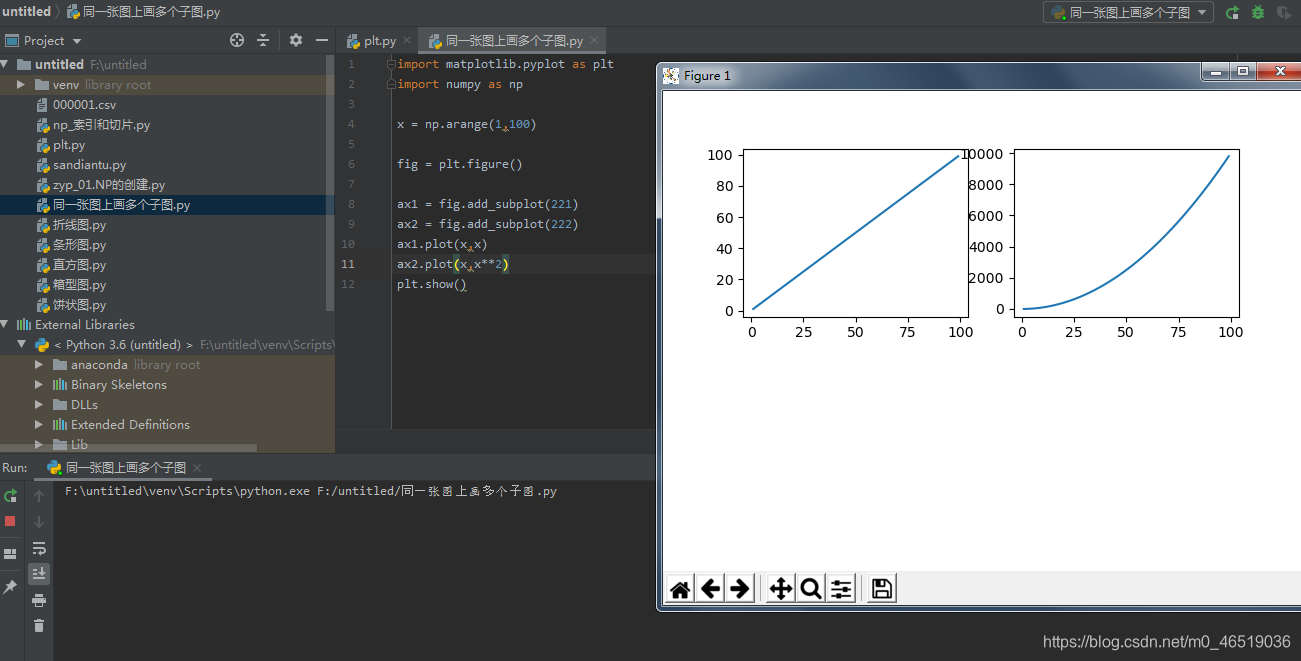
Task: Click the forward arrow in Figure 1 toolbar
Action: [740, 589]
